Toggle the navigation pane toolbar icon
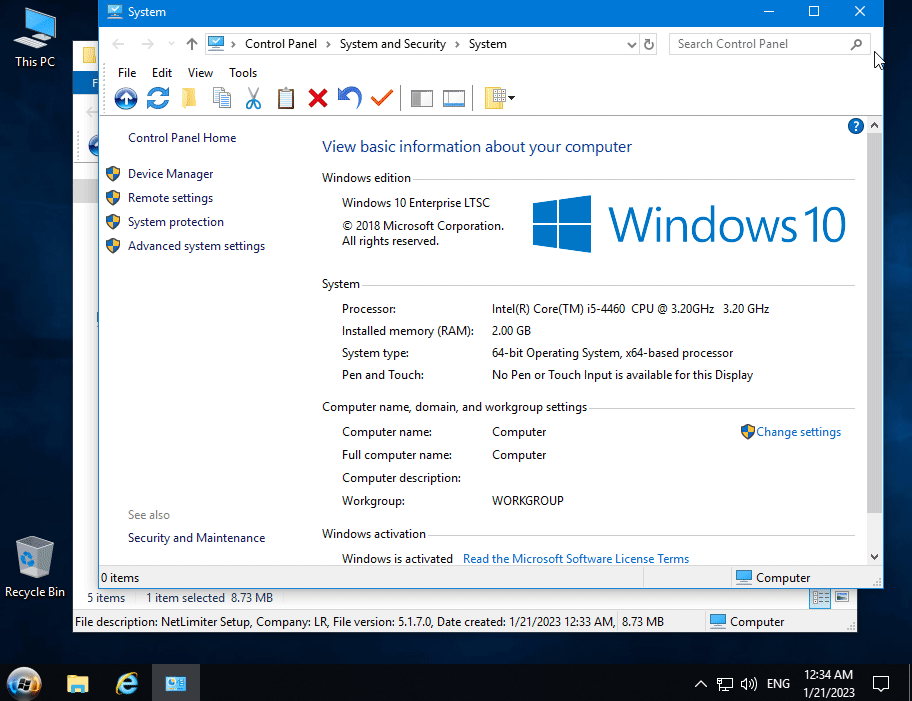Image resolution: width=912 pixels, height=701 pixels. pyautogui.click(x=422, y=98)
